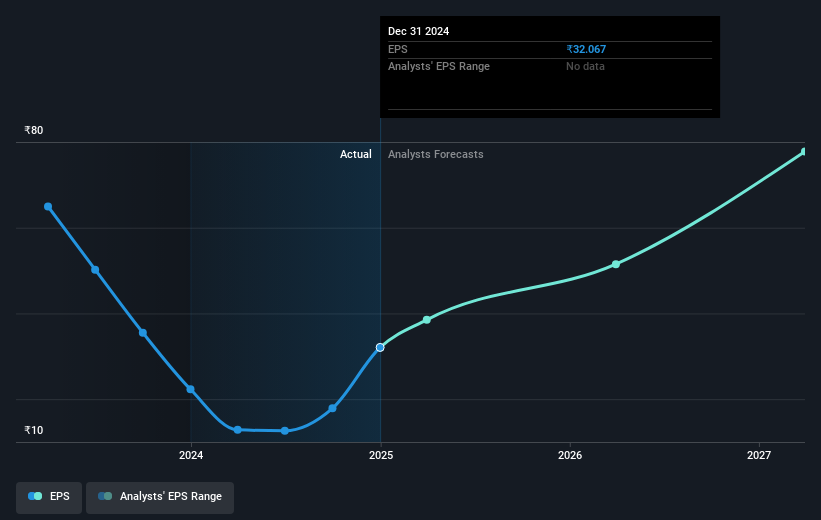
Task: Click the ₹10 y-axis label
Action: [x=34, y=430]
